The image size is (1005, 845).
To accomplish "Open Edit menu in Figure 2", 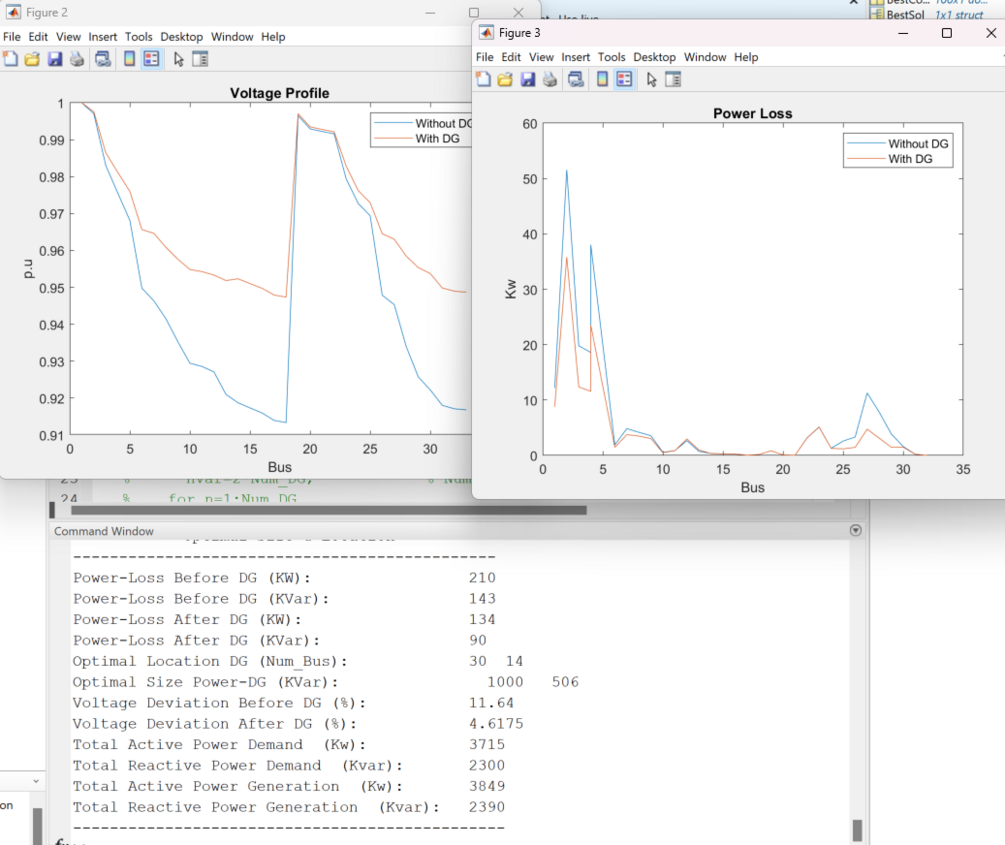I will click(38, 37).
